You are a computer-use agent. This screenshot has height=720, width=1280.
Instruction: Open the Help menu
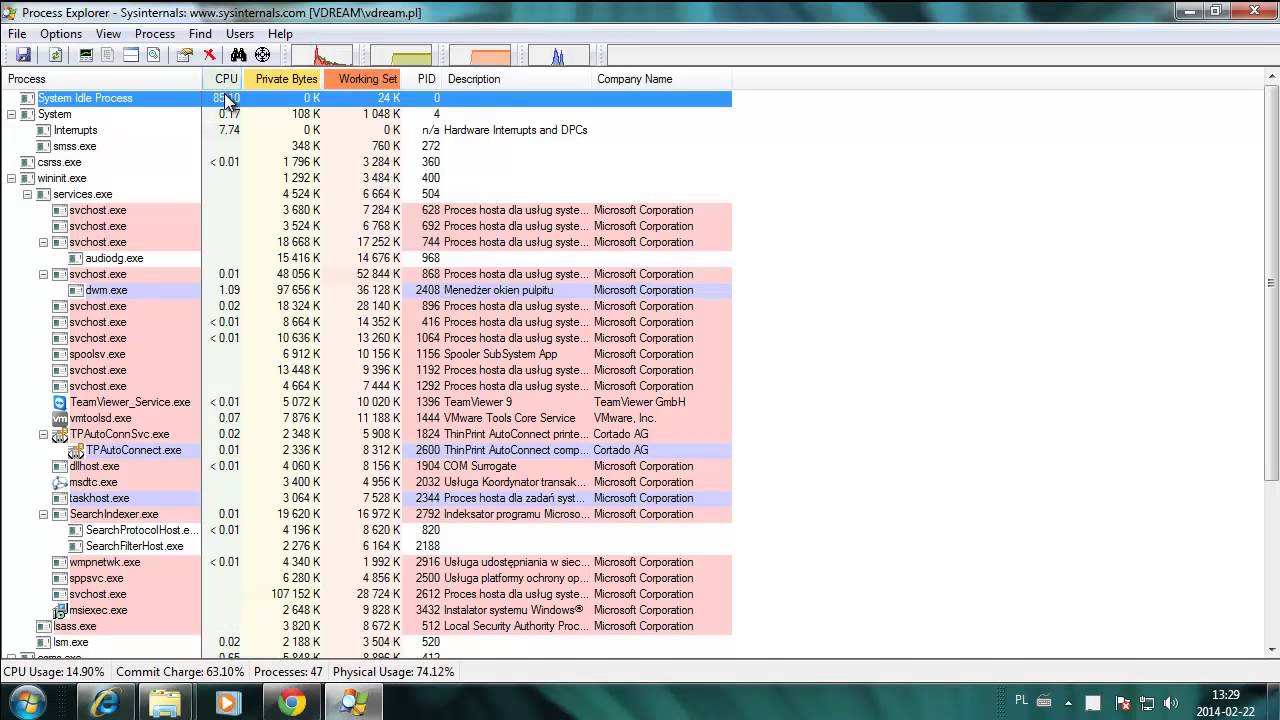point(280,34)
